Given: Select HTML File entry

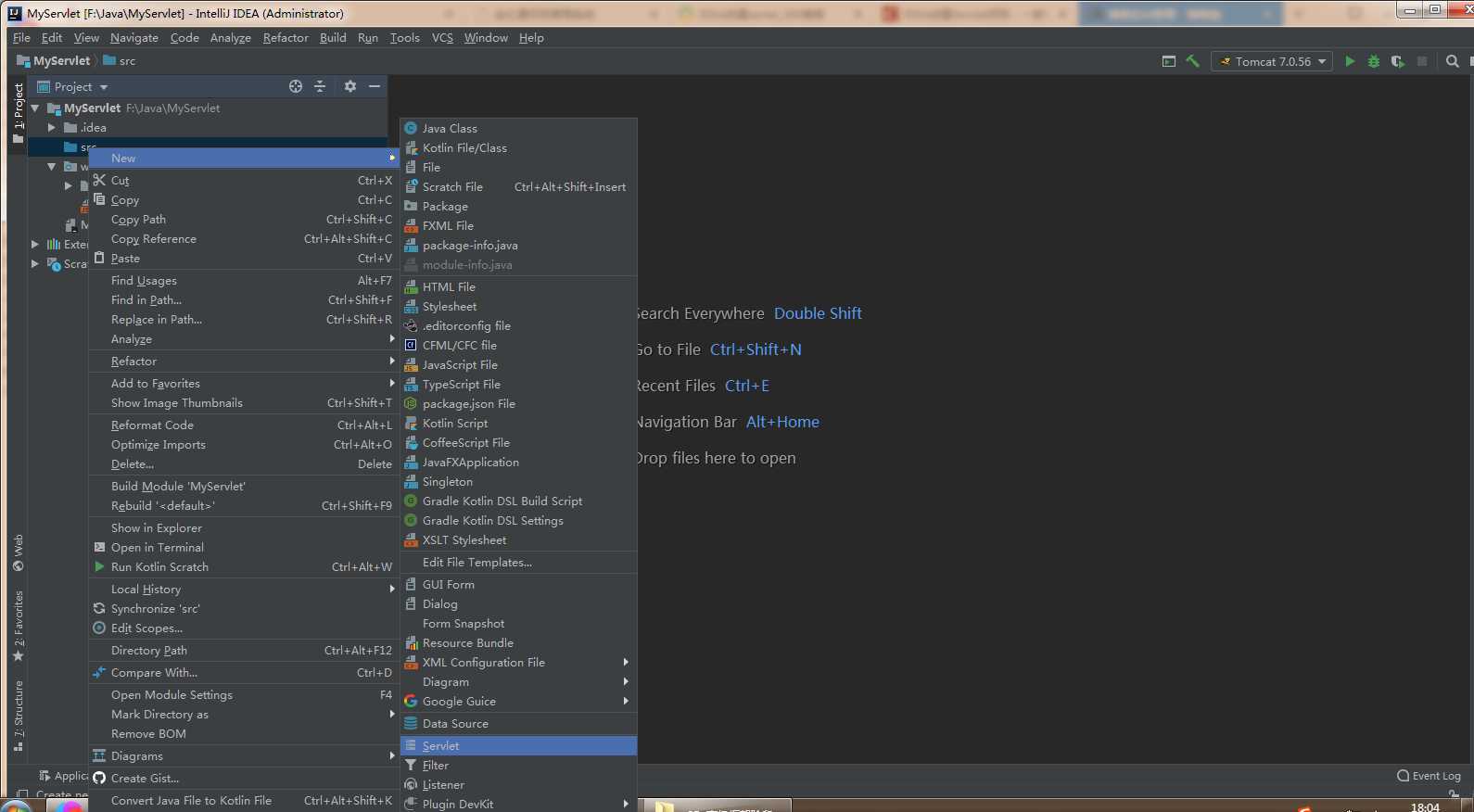Looking at the screenshot, I should coord(519,287).
